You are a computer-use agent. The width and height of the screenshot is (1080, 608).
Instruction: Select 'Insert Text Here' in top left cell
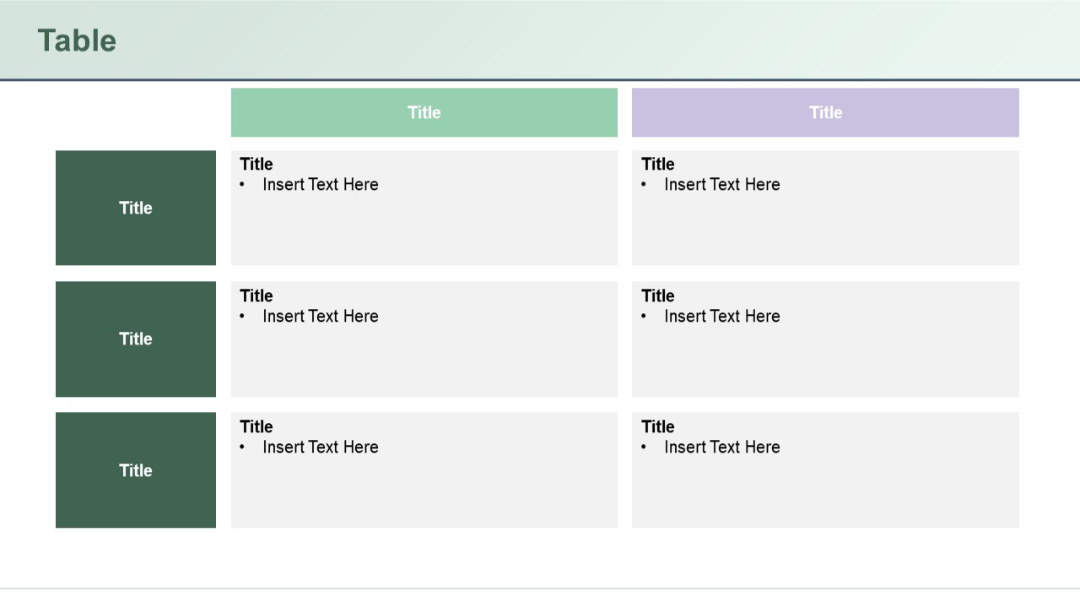click(x=321, y=184)
